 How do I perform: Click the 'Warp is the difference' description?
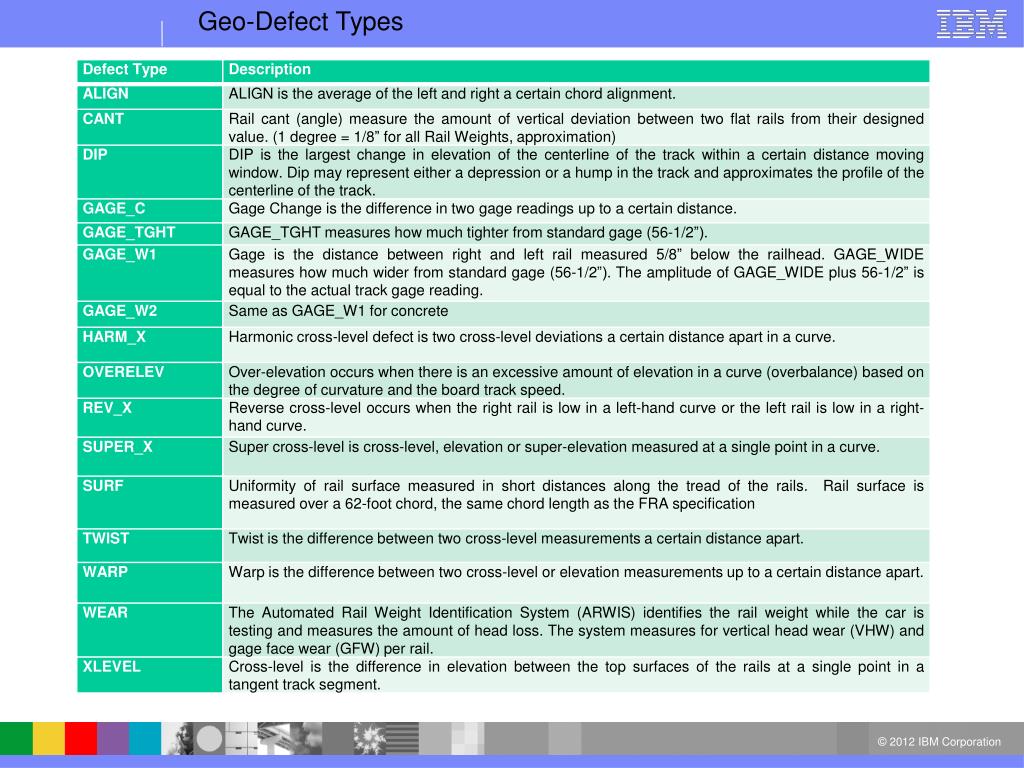tap(576, 573)
